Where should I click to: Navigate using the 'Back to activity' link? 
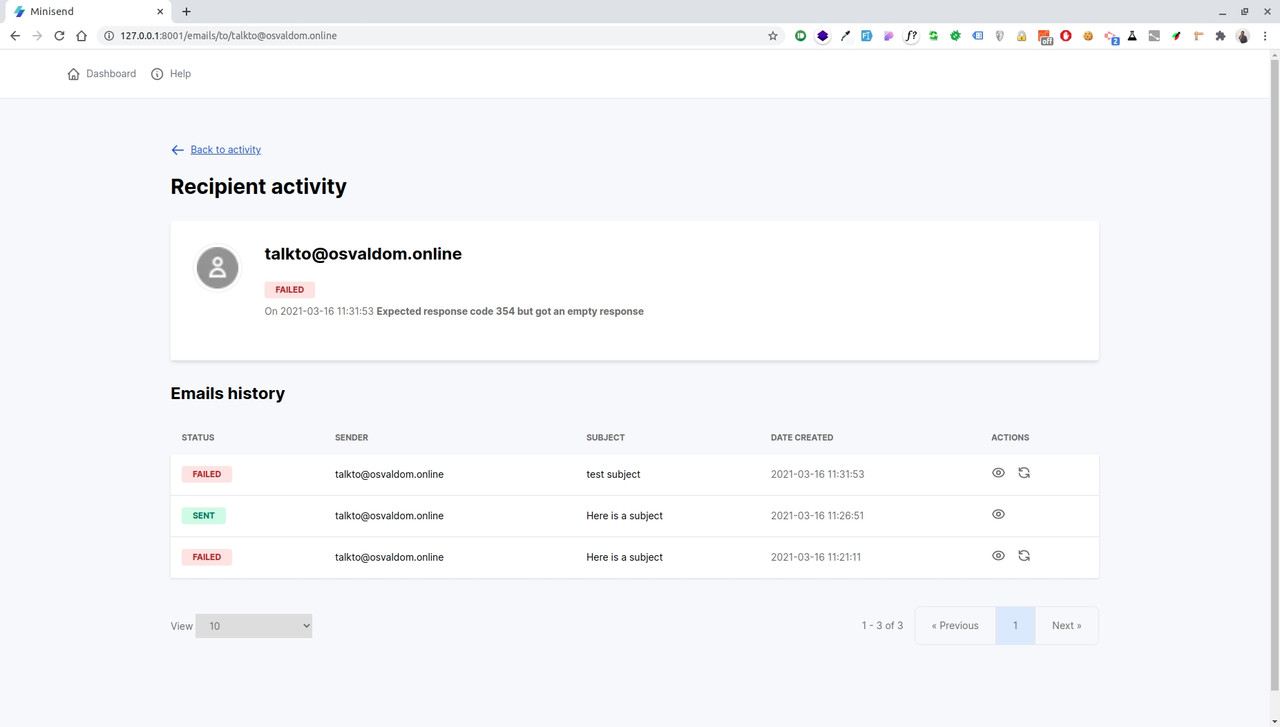225,149
